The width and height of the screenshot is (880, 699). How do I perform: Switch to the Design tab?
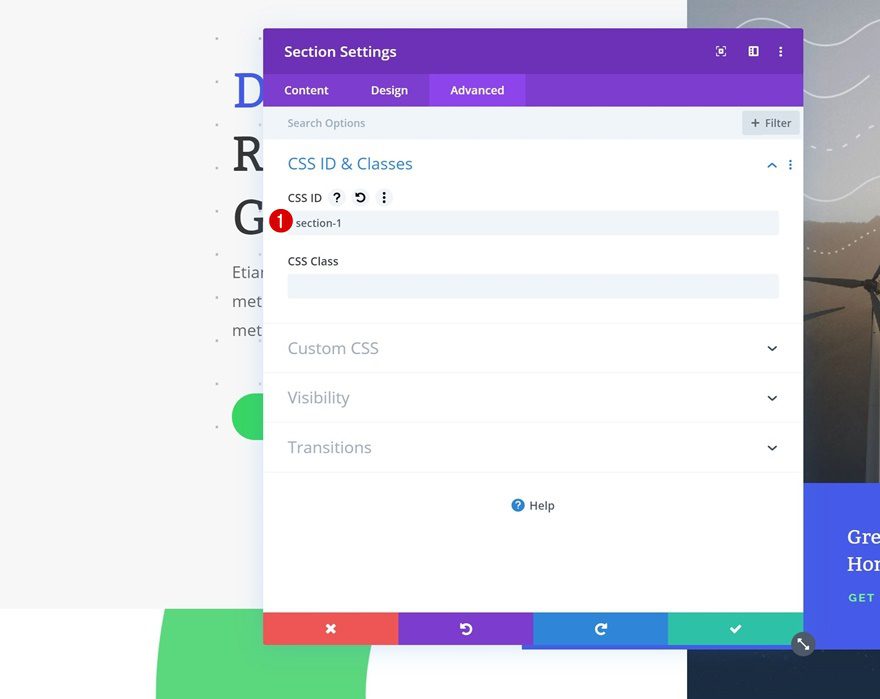coord(389,90)
